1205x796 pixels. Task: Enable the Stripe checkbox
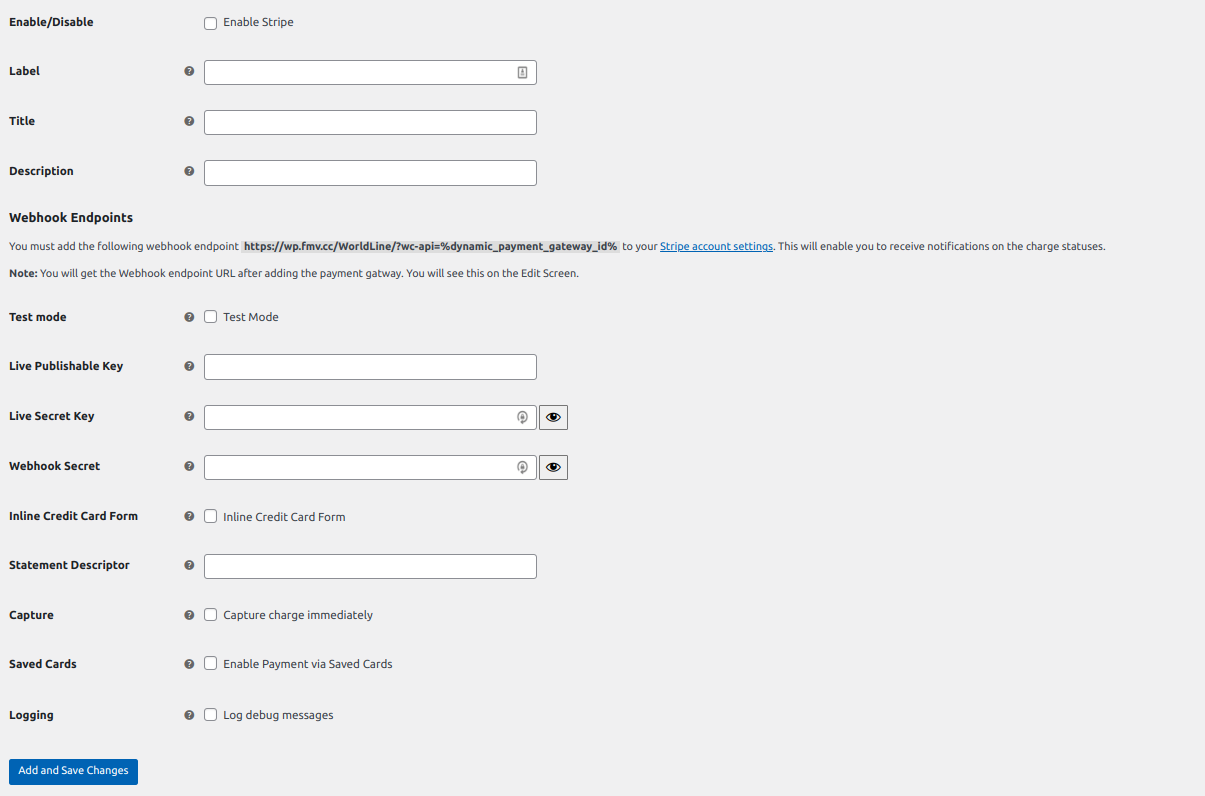coord(211,23)
